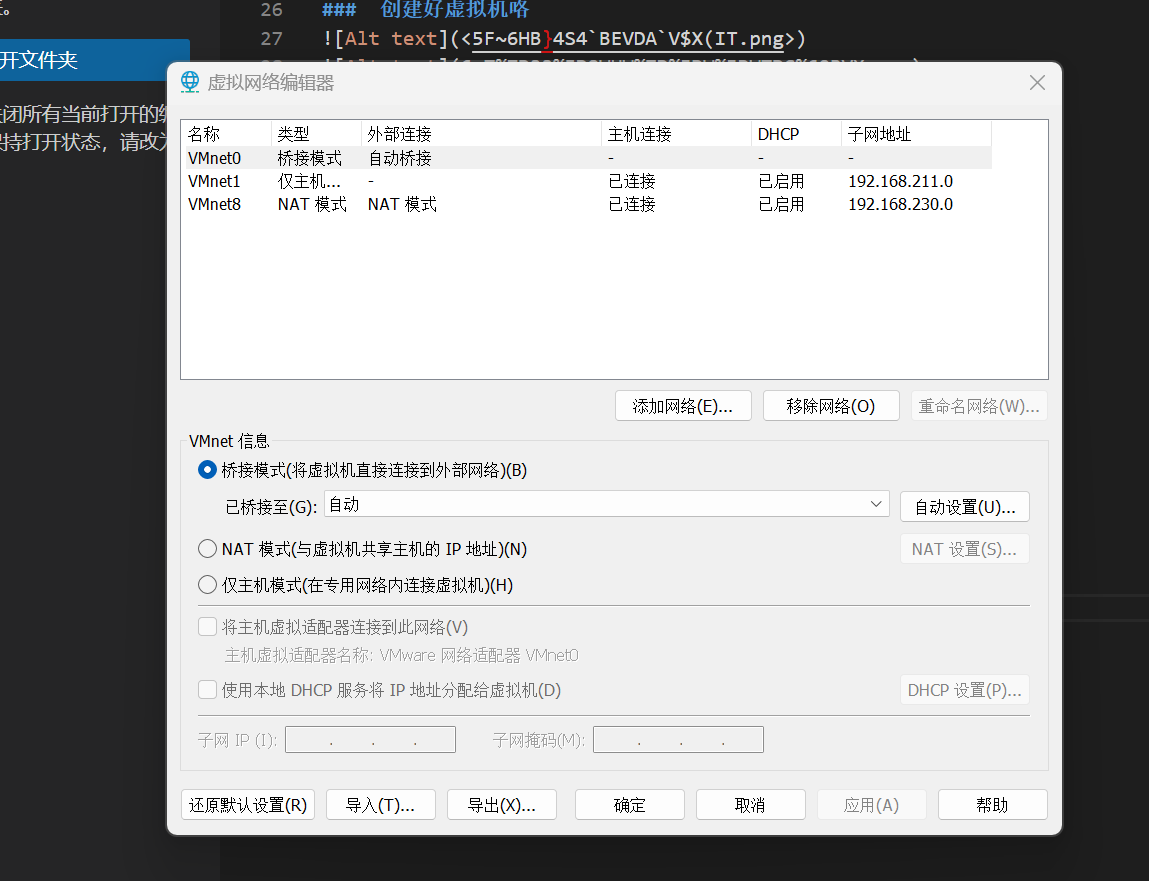1149x881 pixels.
Task: Click 导出(X)... button
Action: 501,805
